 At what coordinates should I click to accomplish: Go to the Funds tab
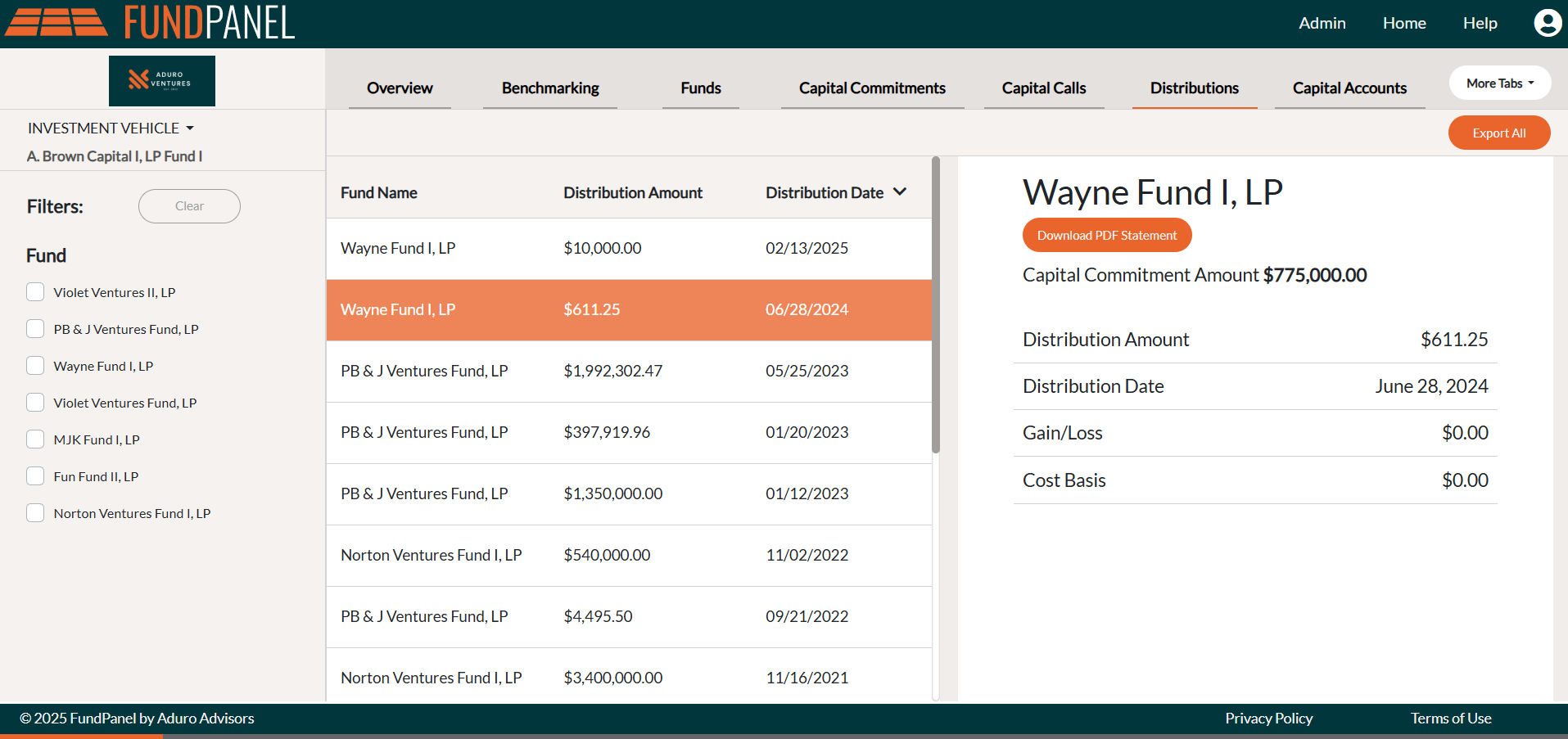click(701, 88)
